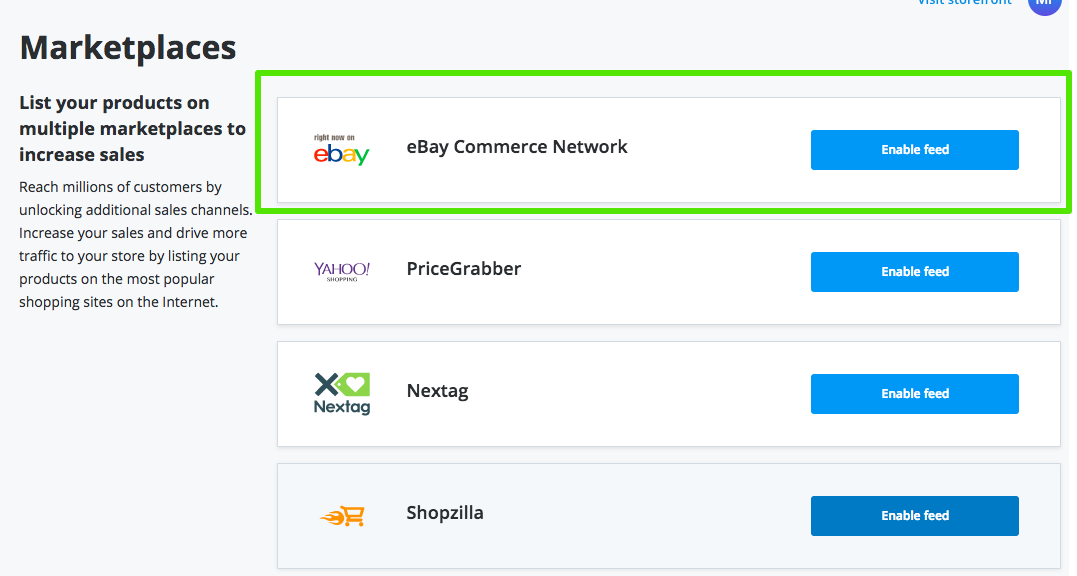Select the eBay Commerce Network title
This screenshot has width=1077, height=576.
click(x=517, y=147)
